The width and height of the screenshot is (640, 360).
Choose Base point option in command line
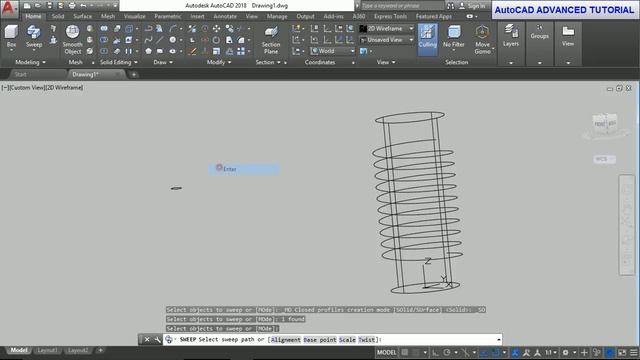click(x=320, y=340)
